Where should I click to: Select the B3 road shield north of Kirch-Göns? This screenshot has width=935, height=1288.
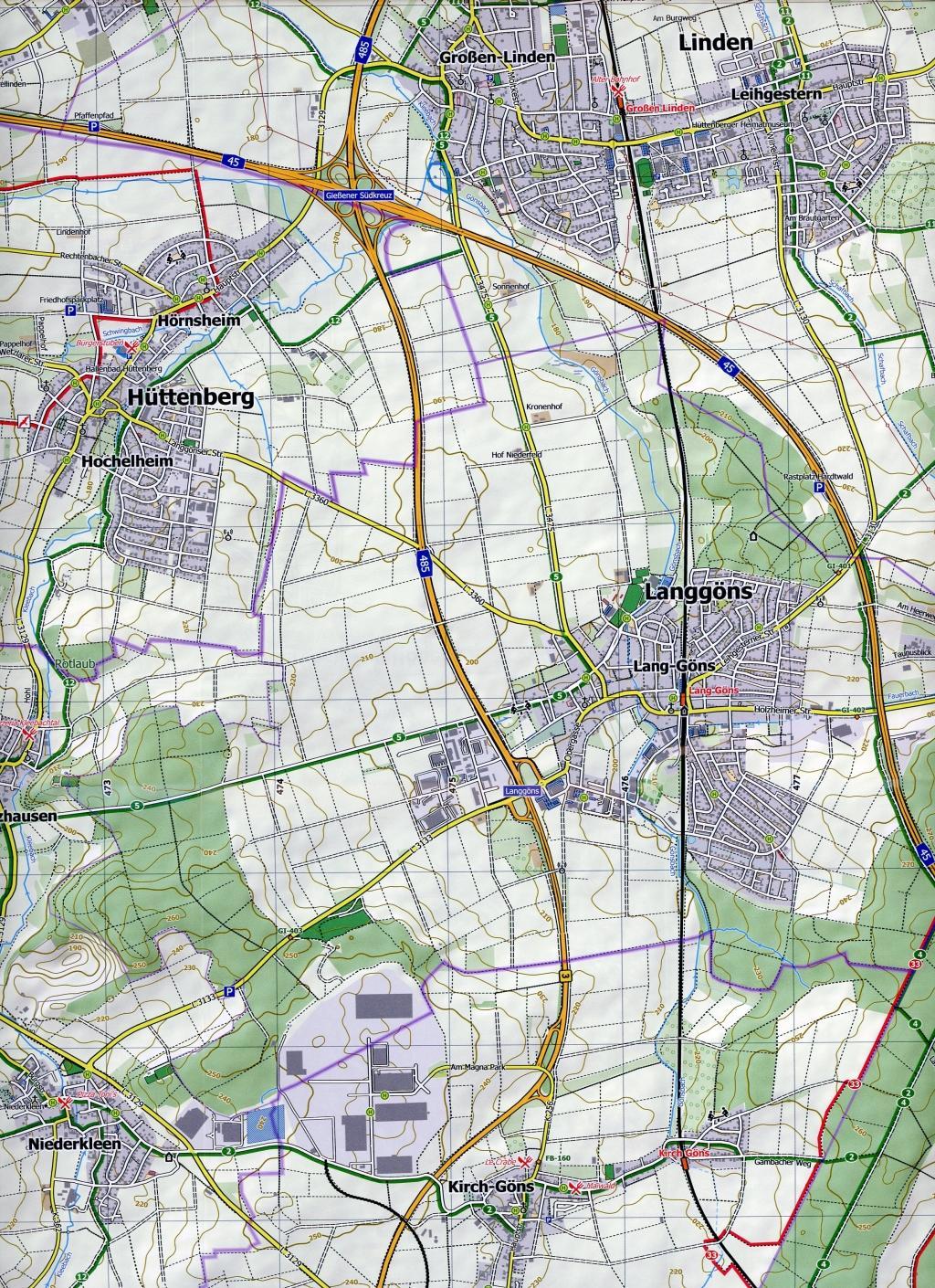point(566,977)
